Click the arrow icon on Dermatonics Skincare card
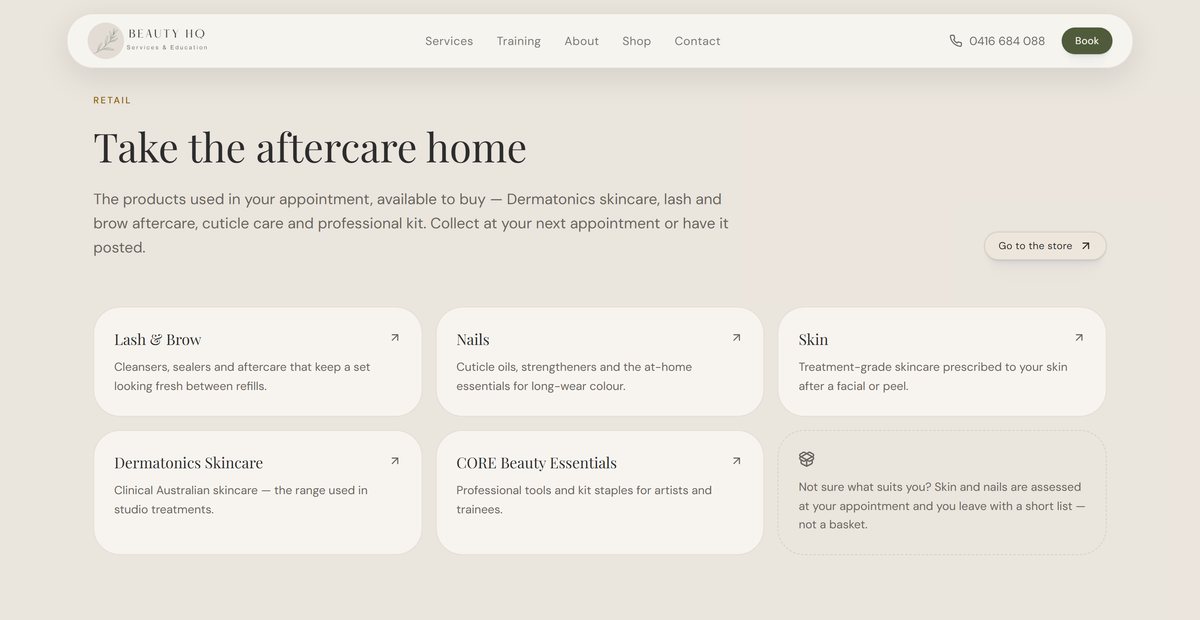The width and height of the screenshot is (1200, 620). pyautogui.click(x=395, y=461)
